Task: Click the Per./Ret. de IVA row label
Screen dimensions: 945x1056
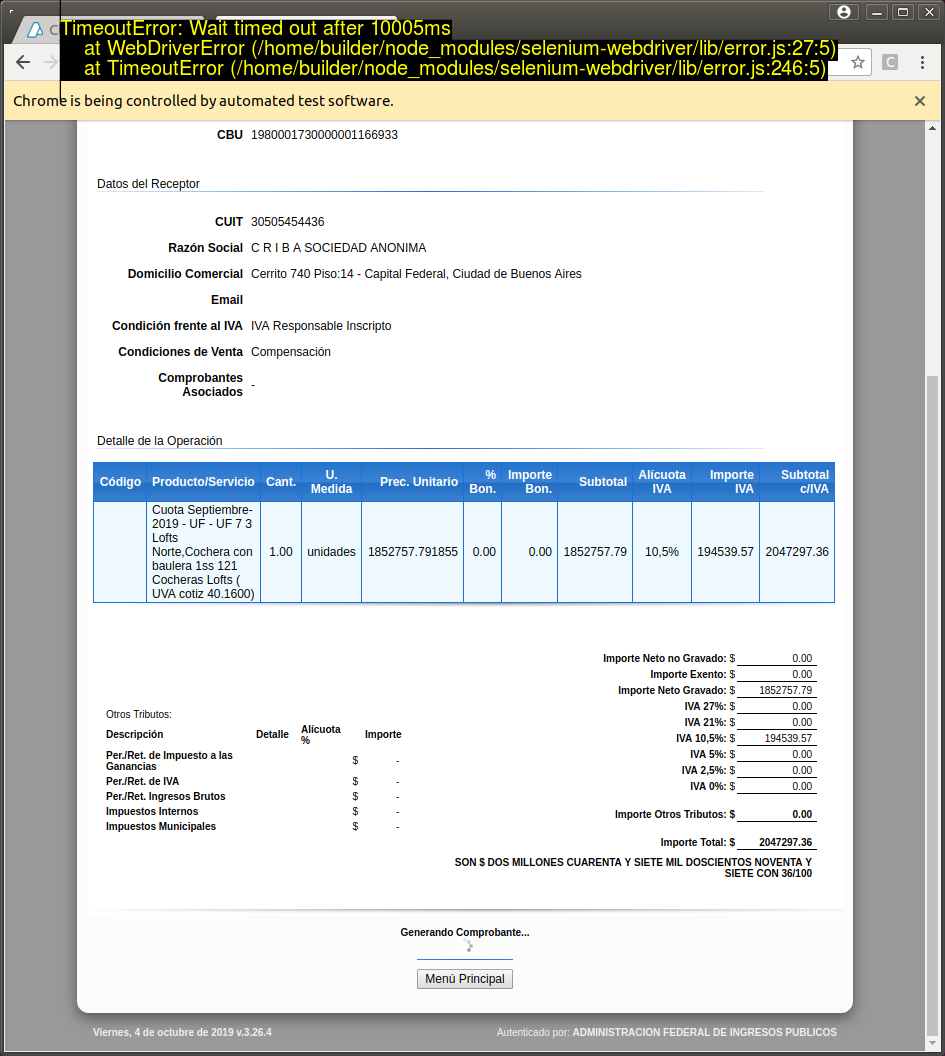Action: [142, 782]
